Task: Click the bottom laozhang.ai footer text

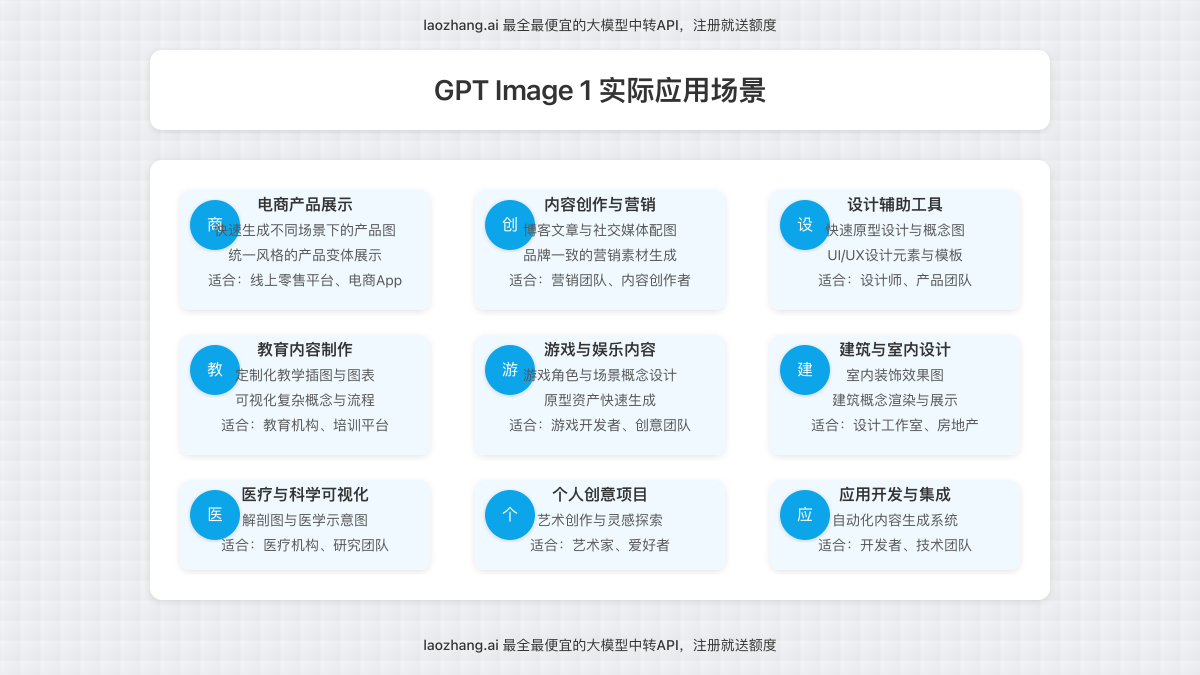Action: tap(600, 645)
